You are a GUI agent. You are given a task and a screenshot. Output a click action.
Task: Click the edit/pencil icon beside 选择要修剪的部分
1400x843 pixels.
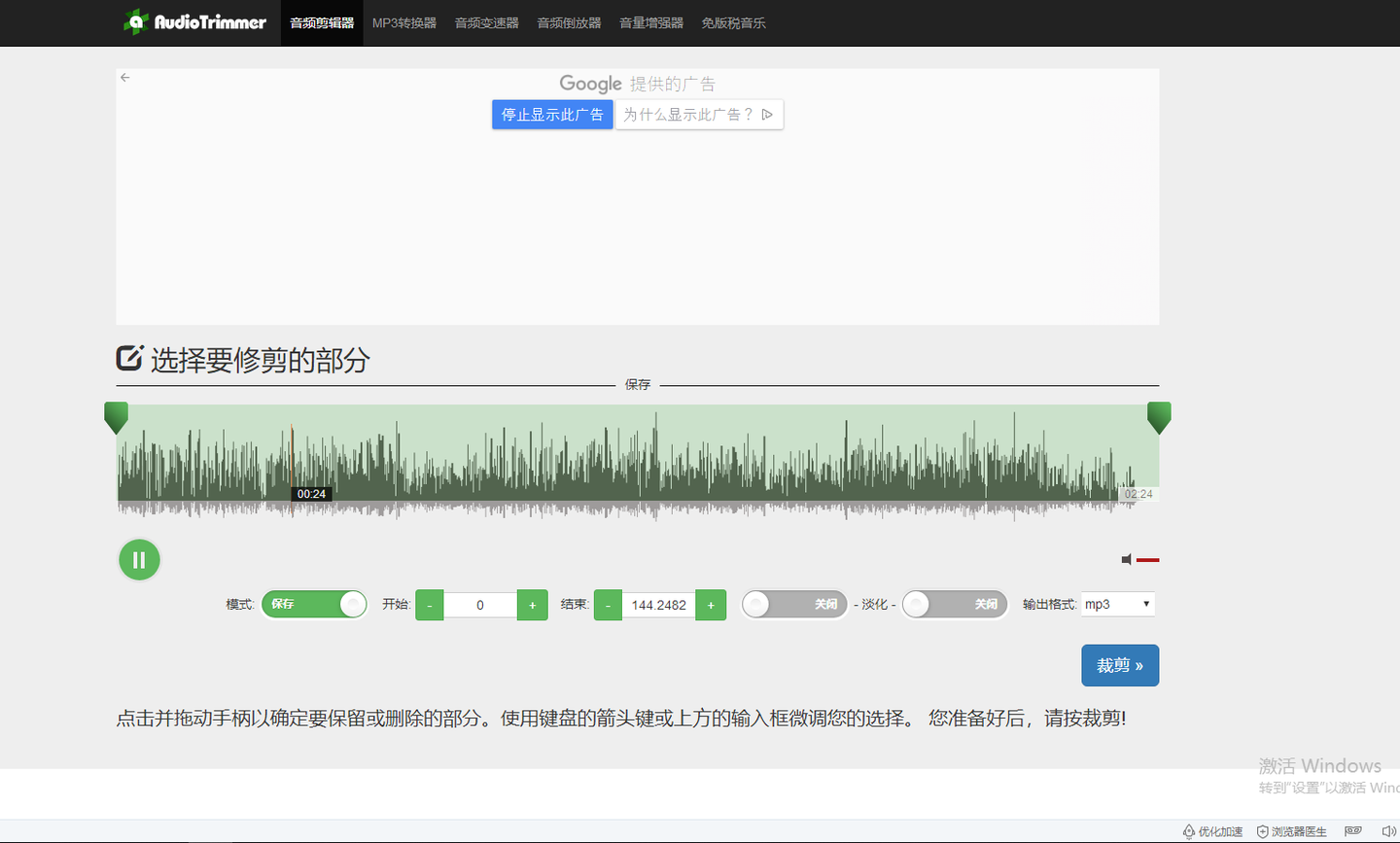(x=127, y=359)
